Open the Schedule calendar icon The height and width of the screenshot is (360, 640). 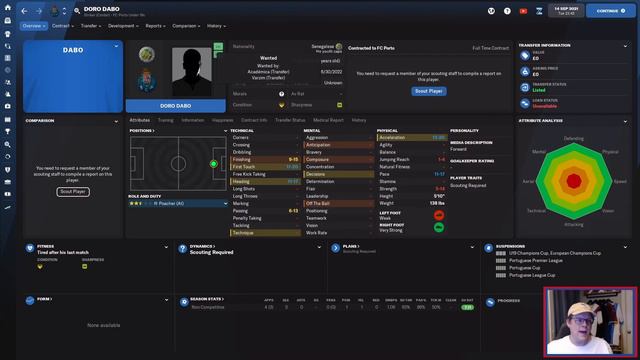[8, 120]
